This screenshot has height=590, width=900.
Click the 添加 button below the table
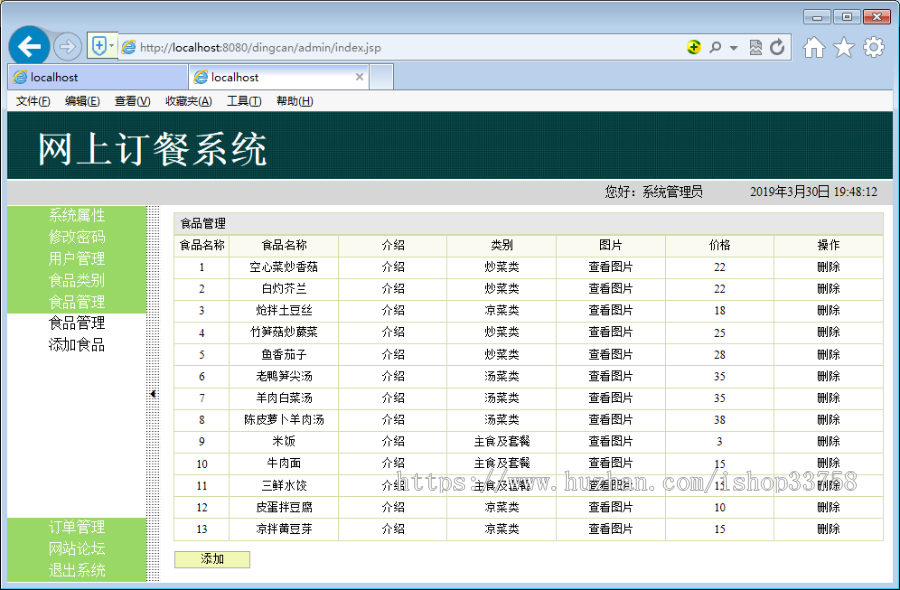[211, 559]
